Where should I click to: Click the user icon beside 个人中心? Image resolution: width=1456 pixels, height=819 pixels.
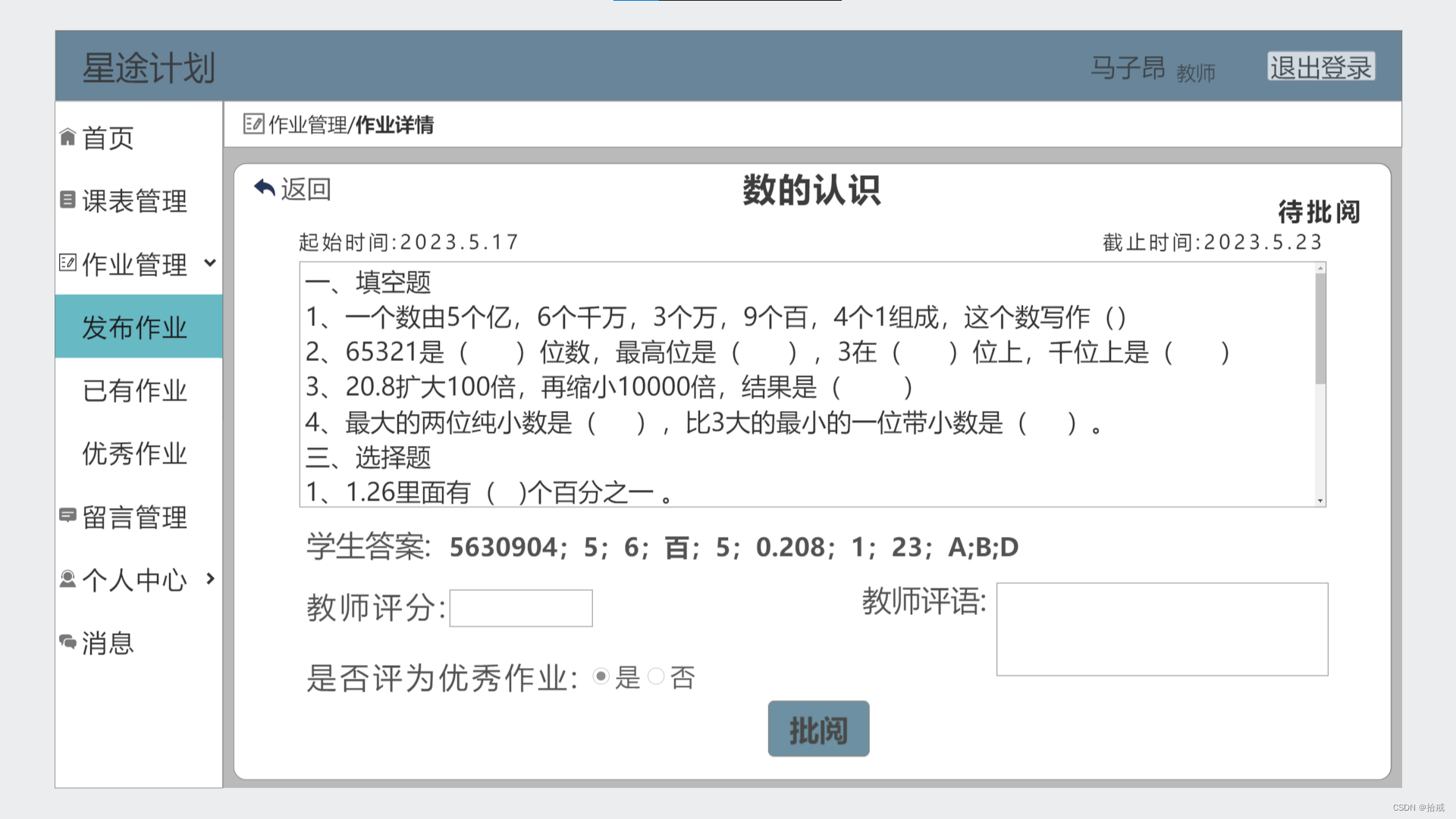pos(67,579)
